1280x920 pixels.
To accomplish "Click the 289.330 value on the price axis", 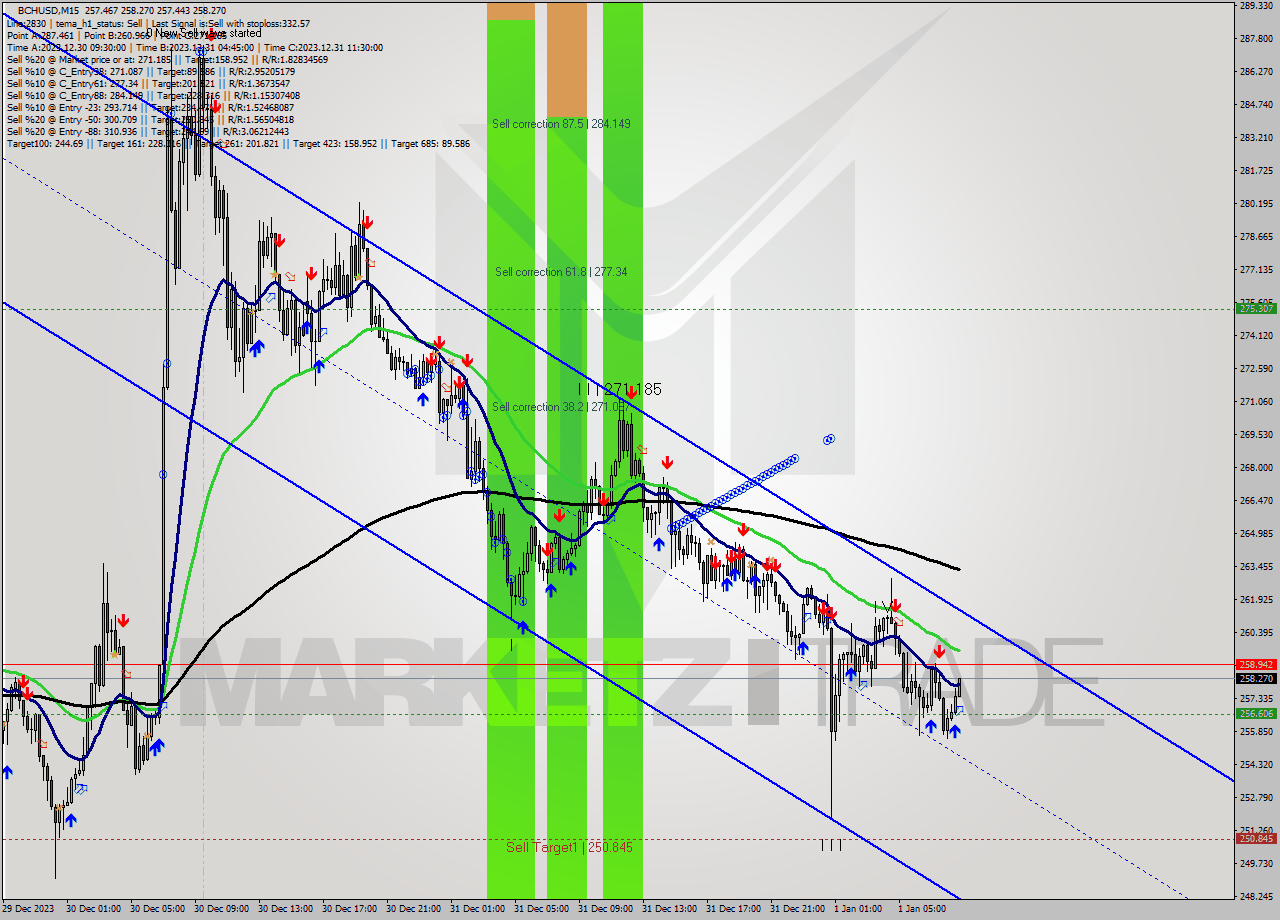I will point(1256,6).
